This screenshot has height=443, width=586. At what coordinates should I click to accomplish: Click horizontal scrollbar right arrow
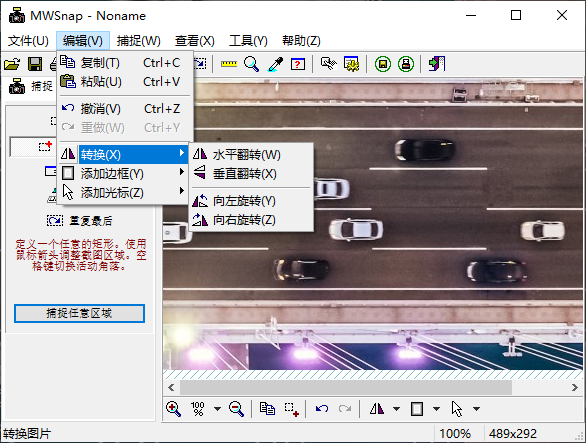point(575,387)
